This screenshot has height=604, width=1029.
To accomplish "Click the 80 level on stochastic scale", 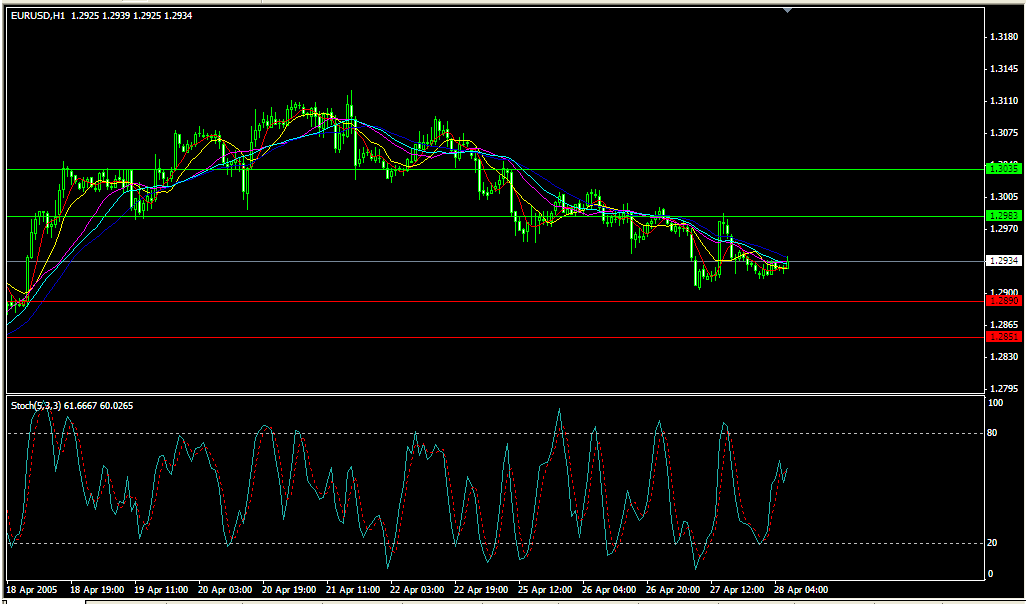I will 993,433.
